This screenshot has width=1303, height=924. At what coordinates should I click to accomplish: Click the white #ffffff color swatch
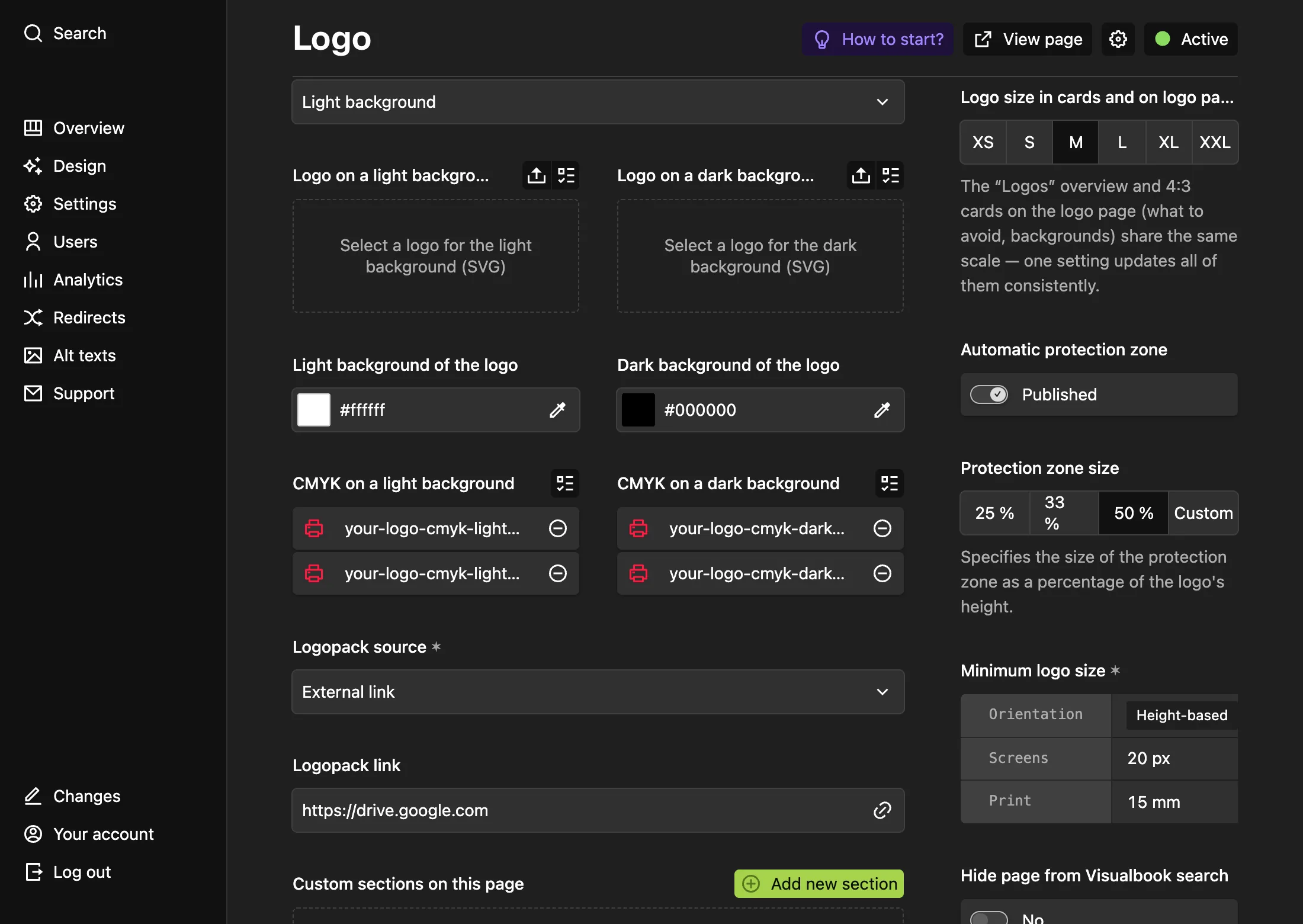314,410
